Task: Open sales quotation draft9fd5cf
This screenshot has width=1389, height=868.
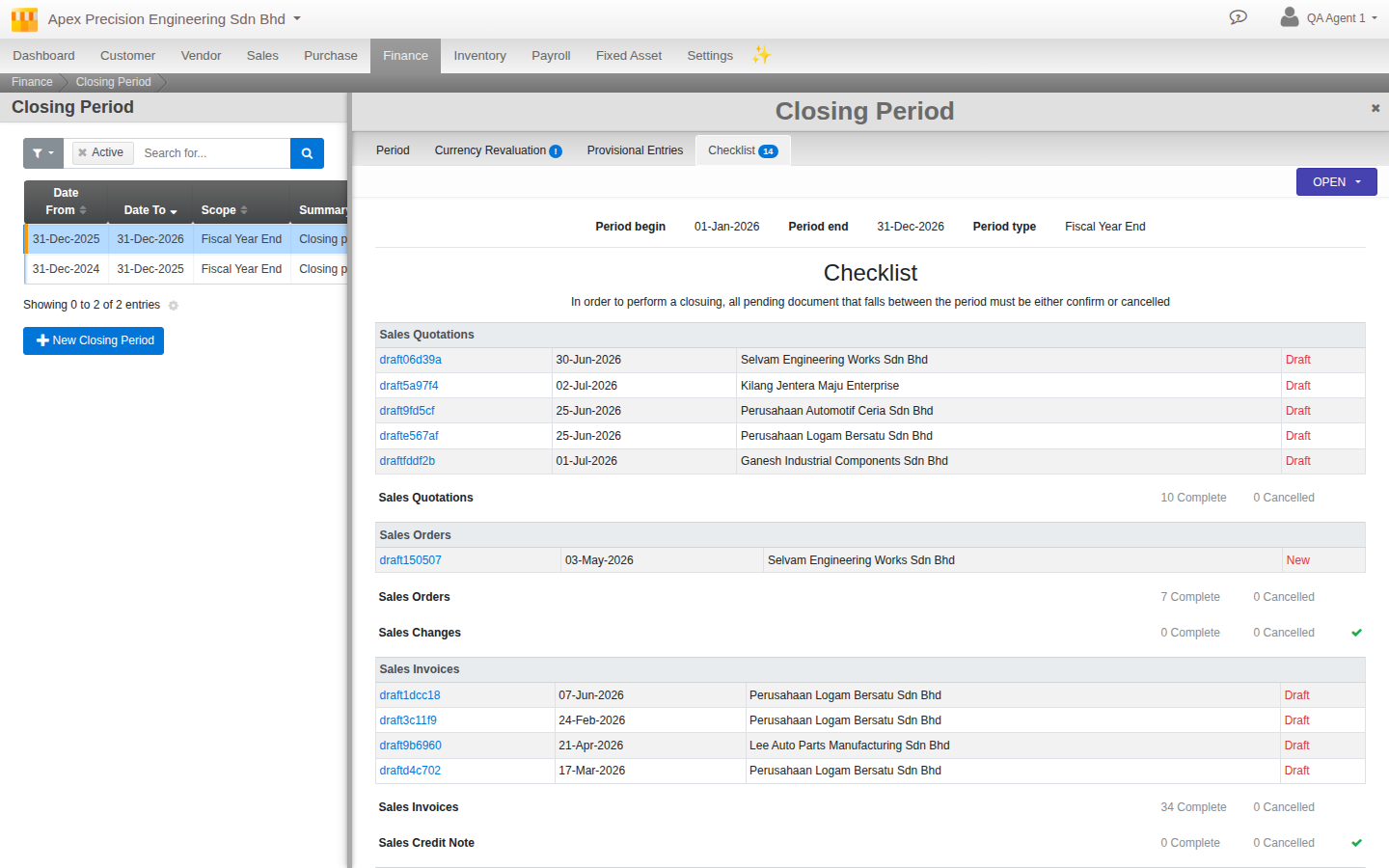Action: (407, 411)
